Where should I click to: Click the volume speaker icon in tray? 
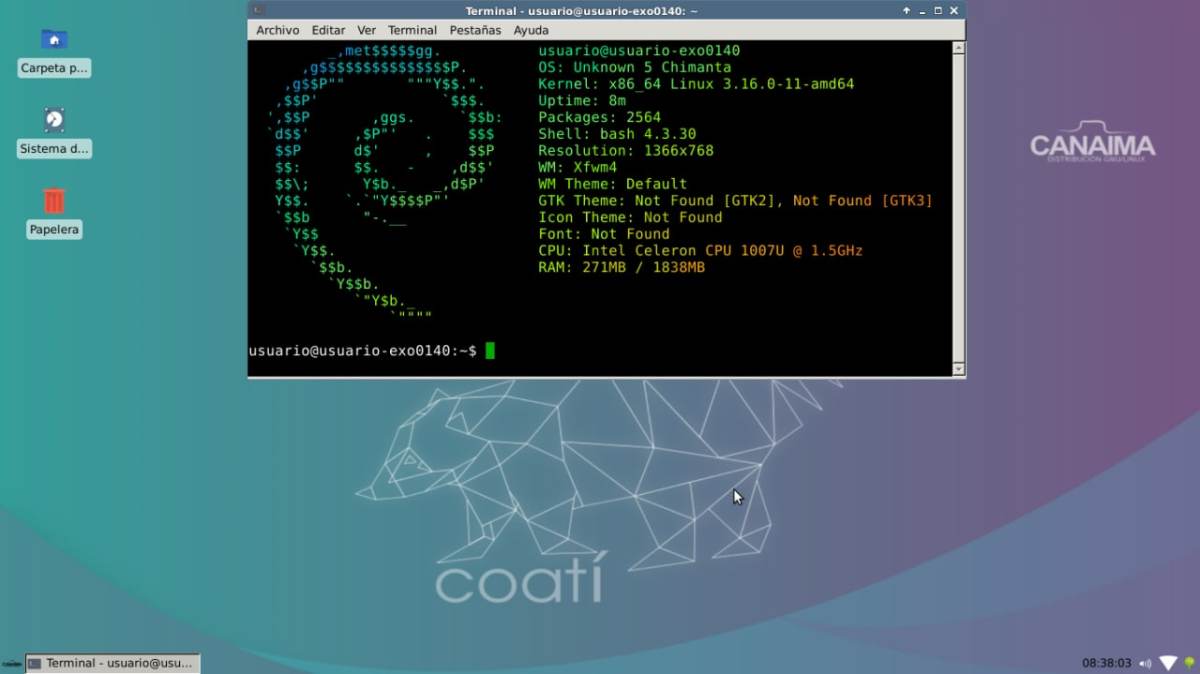pyautogui.click(x=1145, y=663)
